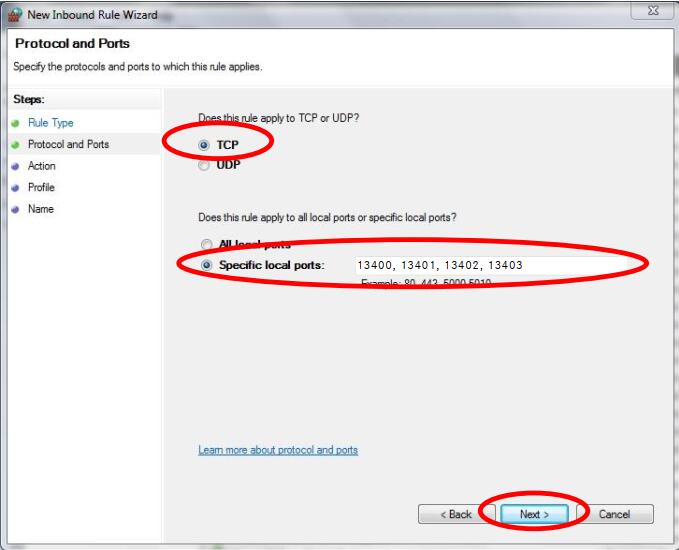This screenshot has width=679, height=550.
Task: Click the firewall wizard icon in title bar
Action: point(15,14)
